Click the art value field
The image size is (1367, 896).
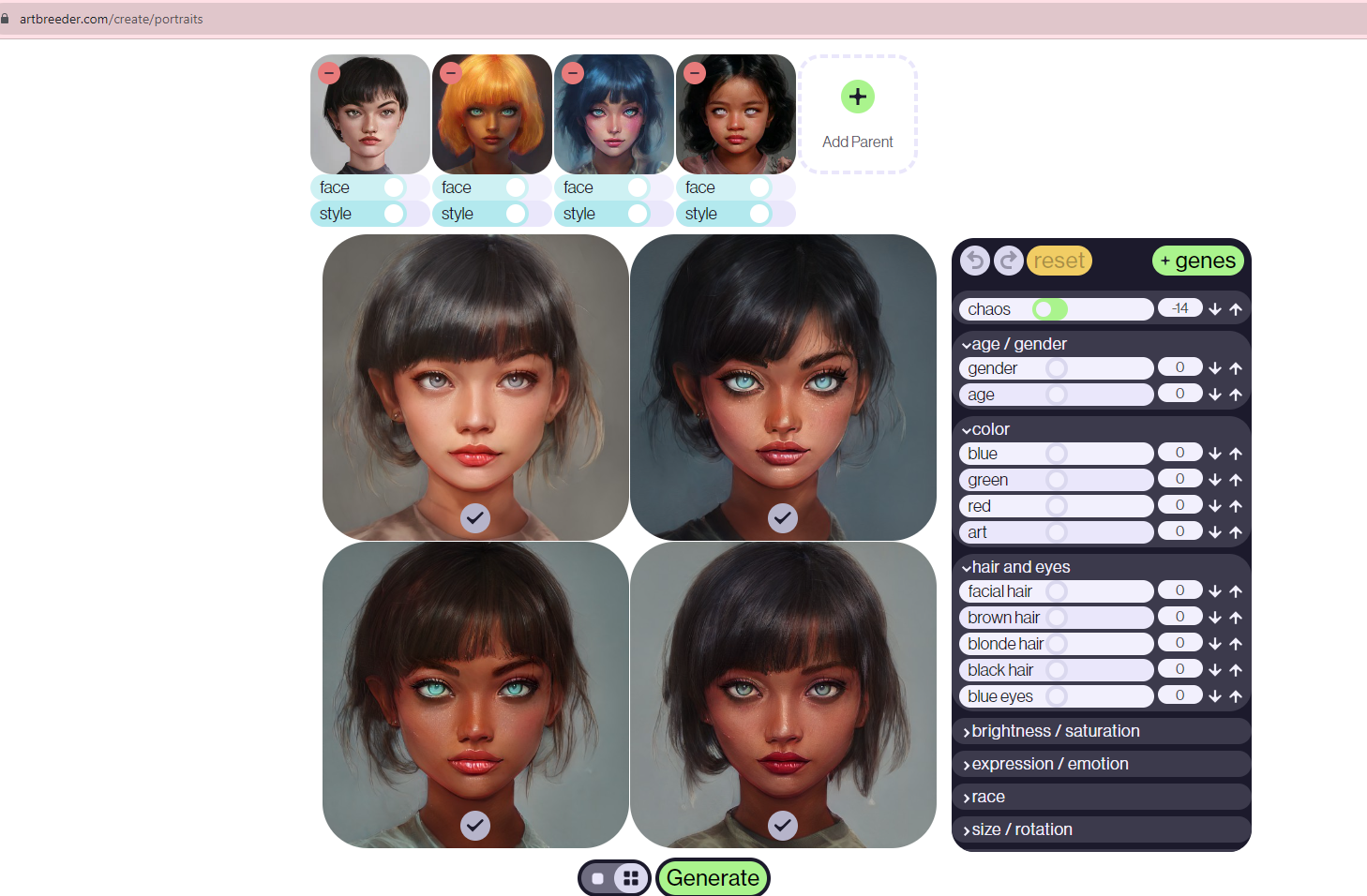tap(1180, 531)
